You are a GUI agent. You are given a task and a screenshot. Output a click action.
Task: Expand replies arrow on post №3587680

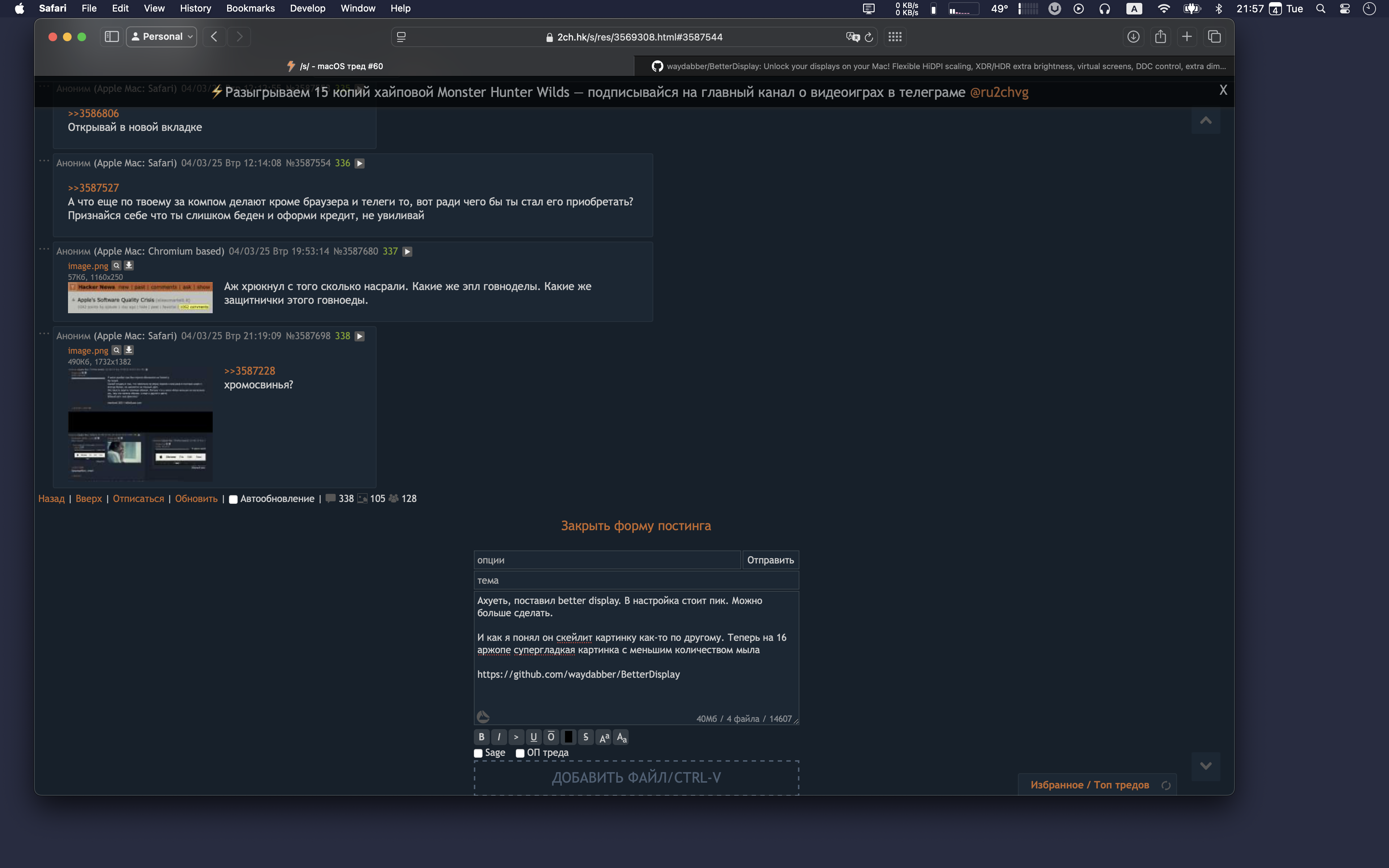[407, 252]
